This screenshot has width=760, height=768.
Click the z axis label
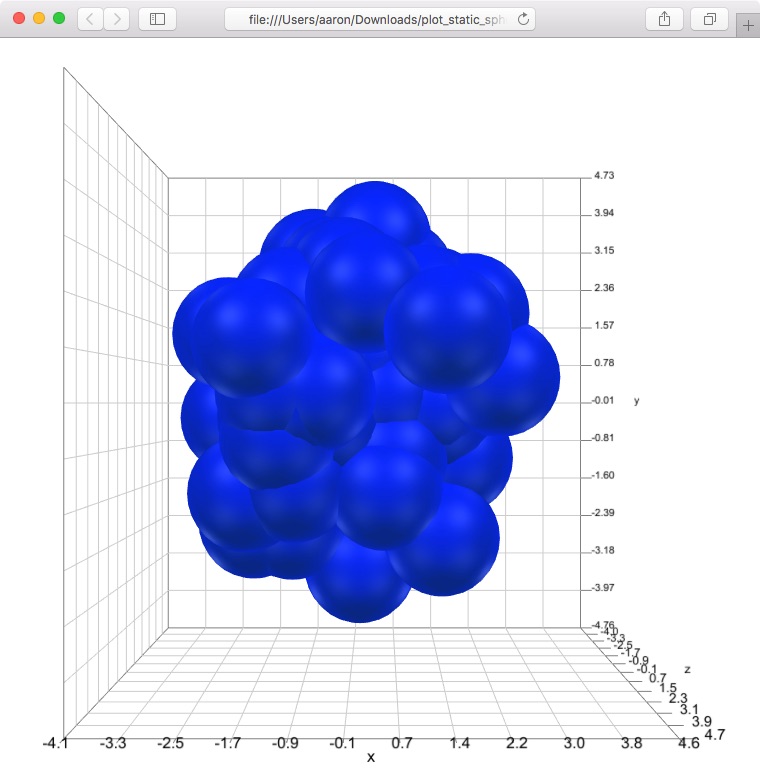click(688, 669)
